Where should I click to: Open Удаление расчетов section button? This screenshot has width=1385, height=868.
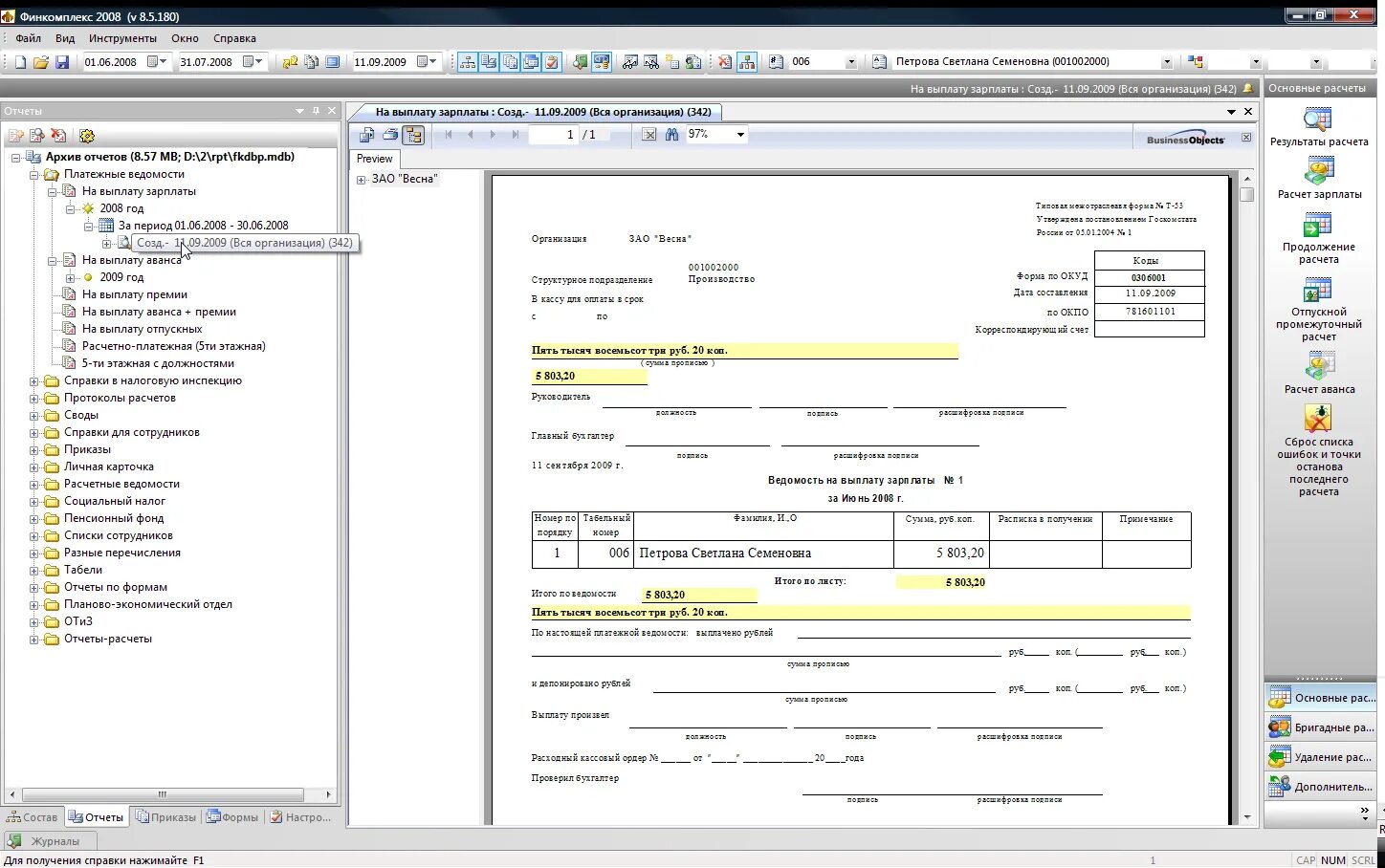[1321, 757]
